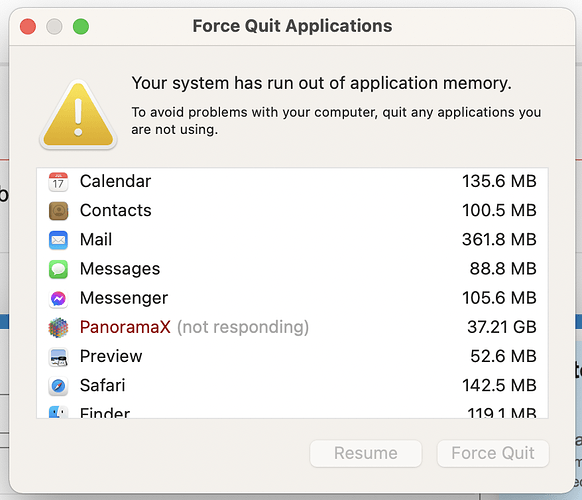Screen dimensions: 582x500
Task: Click the 52.6 MB memory value
Action: pyautogui.click(x=503, y=356)
